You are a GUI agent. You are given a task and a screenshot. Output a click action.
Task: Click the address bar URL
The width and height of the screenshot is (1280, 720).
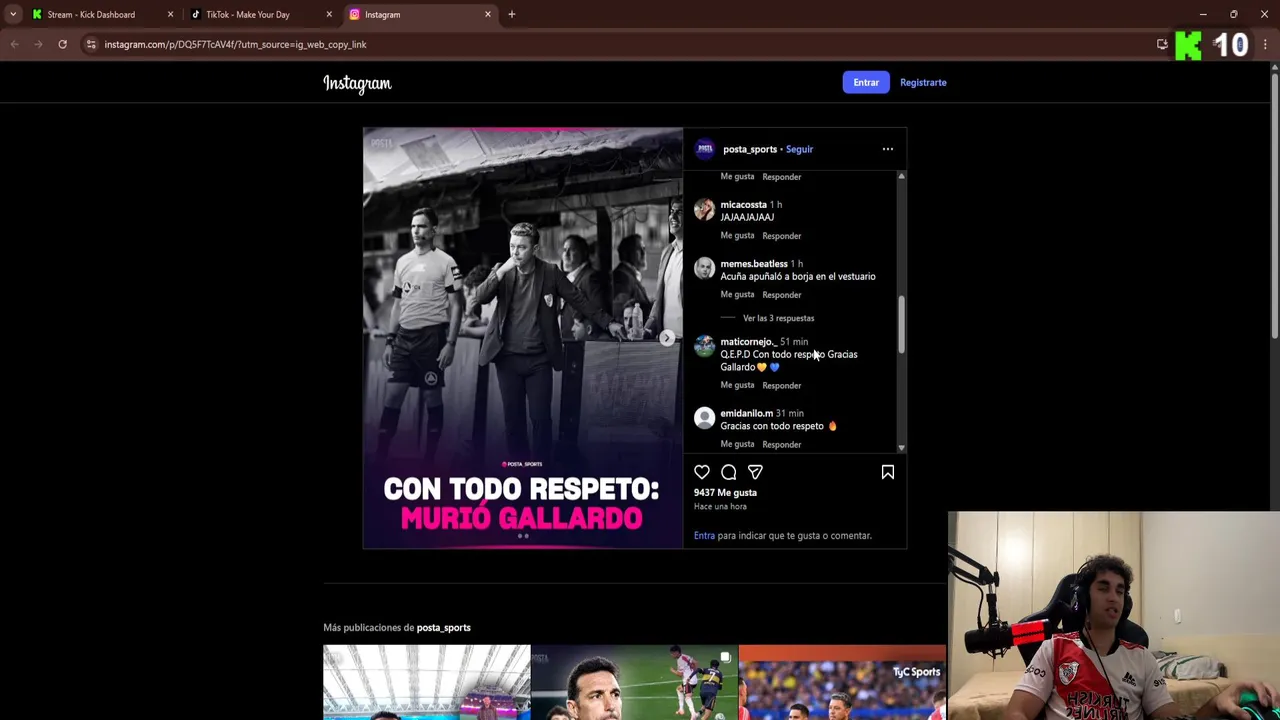(235, 44)
